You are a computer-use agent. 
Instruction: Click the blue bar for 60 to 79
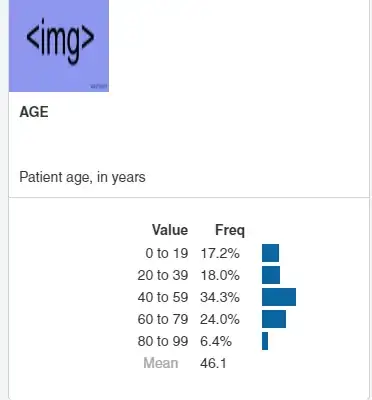coord(274,319)
